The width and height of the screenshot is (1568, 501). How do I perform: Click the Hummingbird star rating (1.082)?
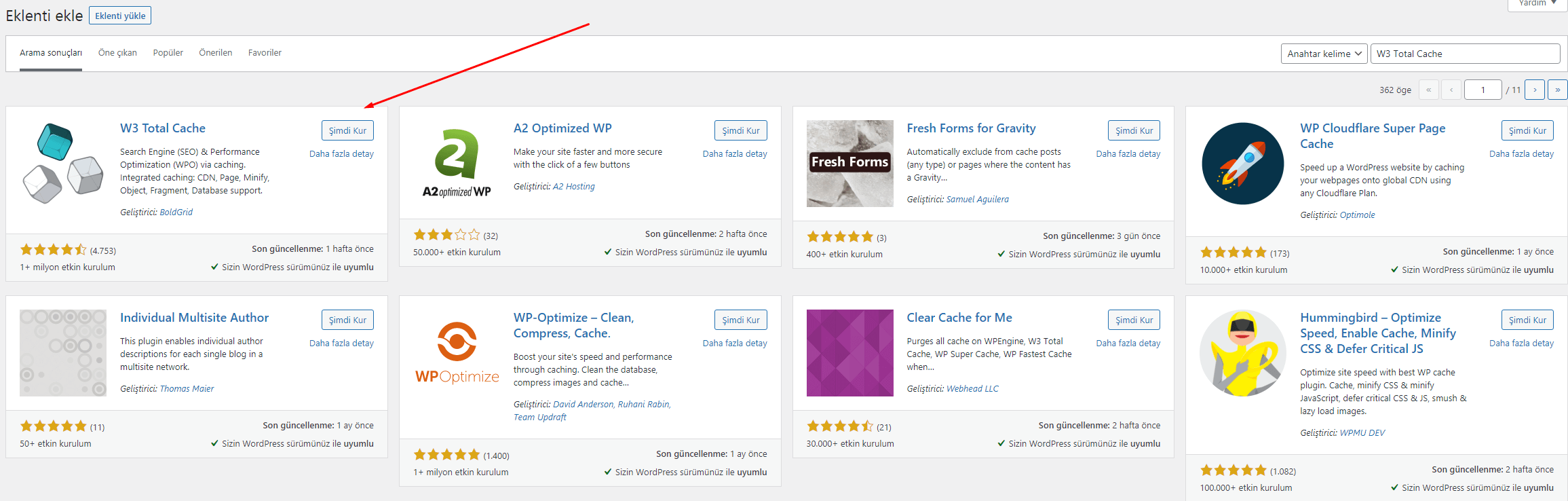1234,470
